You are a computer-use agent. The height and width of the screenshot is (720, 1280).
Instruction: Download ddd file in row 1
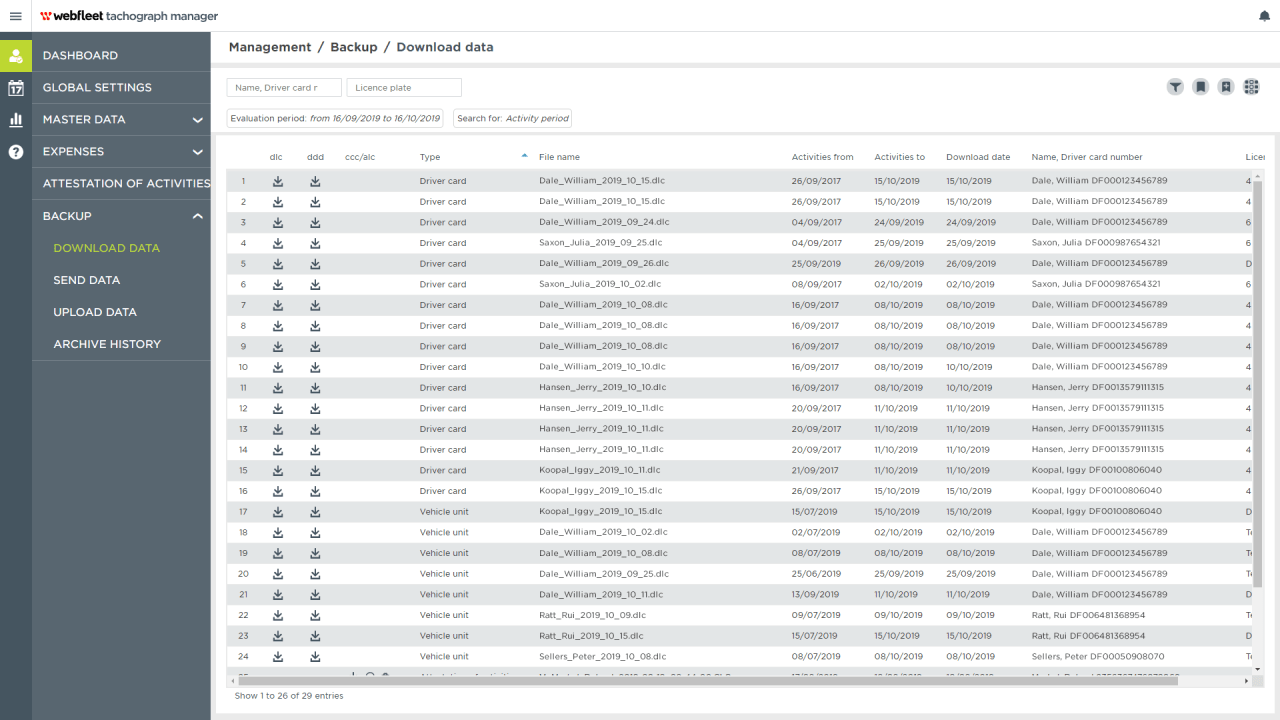pos(315,181)
